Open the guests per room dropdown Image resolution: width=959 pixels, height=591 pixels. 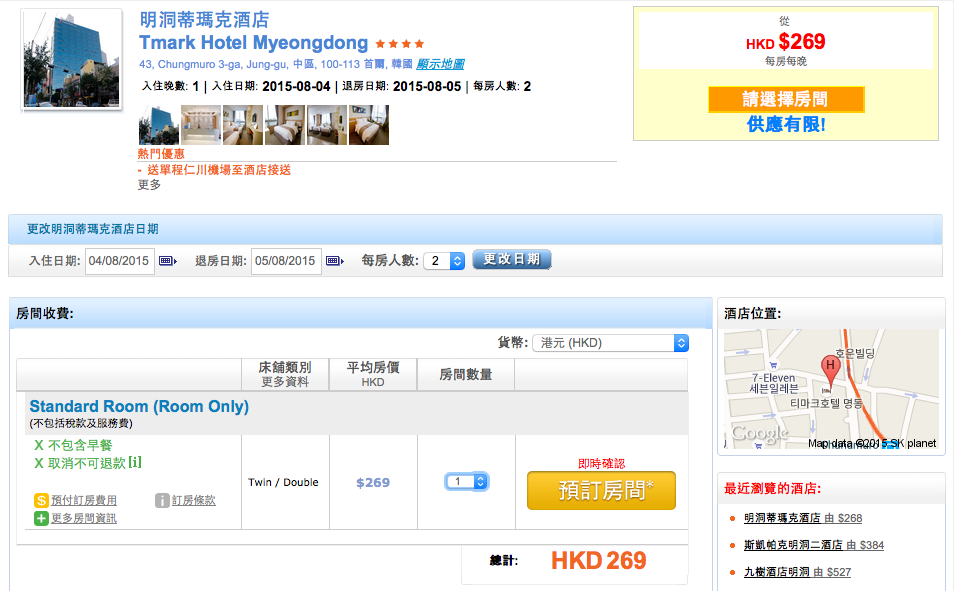click(445, 261)
